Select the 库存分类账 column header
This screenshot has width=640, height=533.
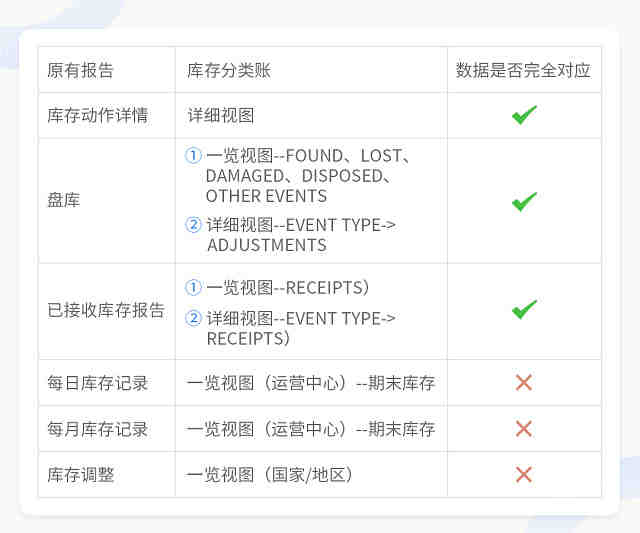tap(229, 70)
